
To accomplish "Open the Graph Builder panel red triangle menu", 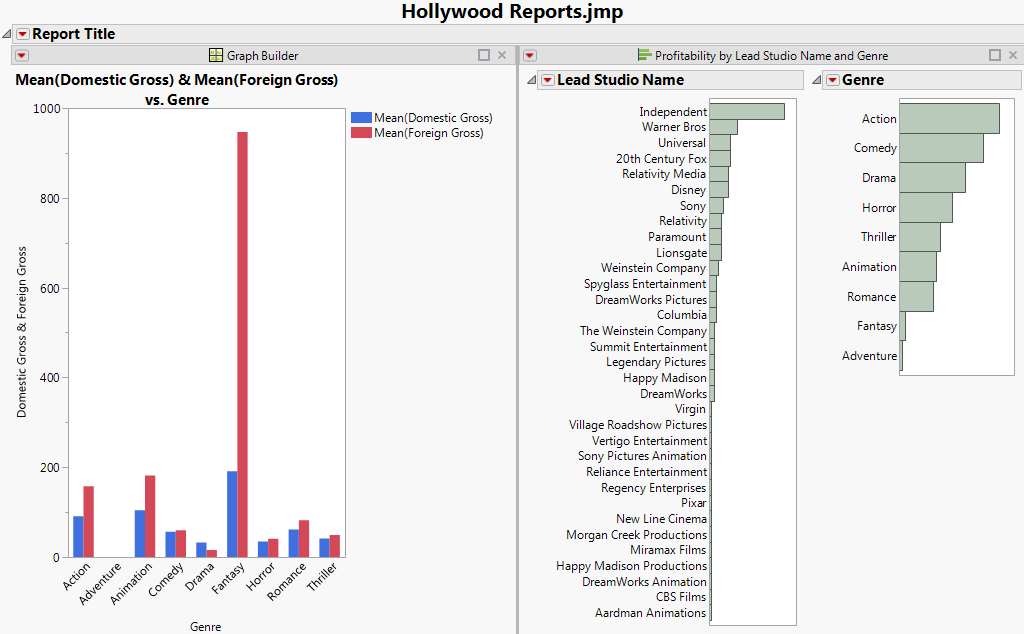I will click(x=22, y=56).
